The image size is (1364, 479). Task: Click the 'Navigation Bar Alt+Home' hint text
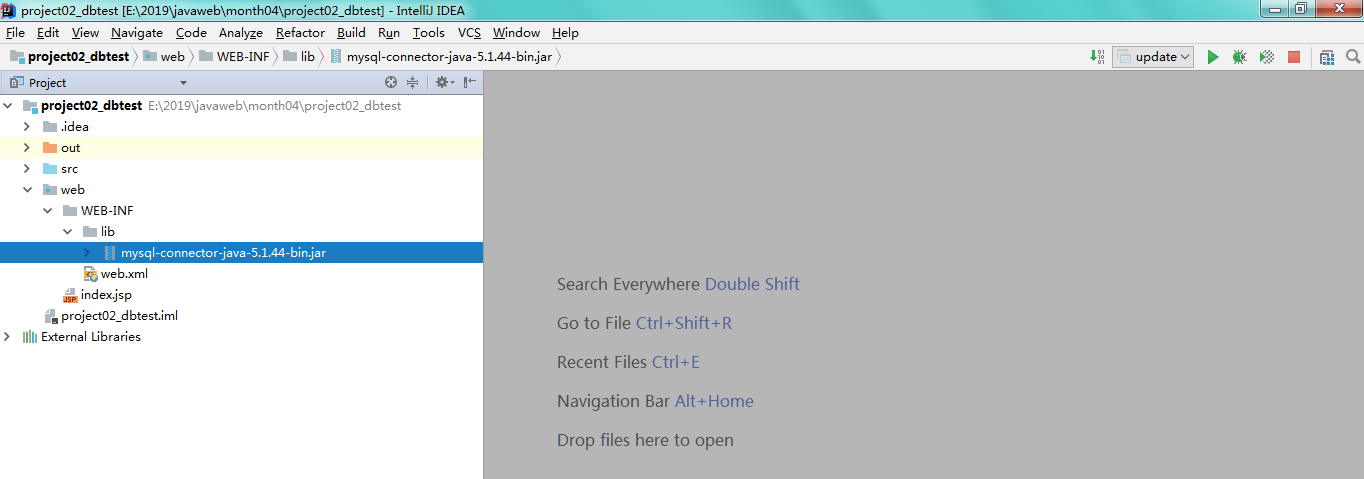(655, 401)
